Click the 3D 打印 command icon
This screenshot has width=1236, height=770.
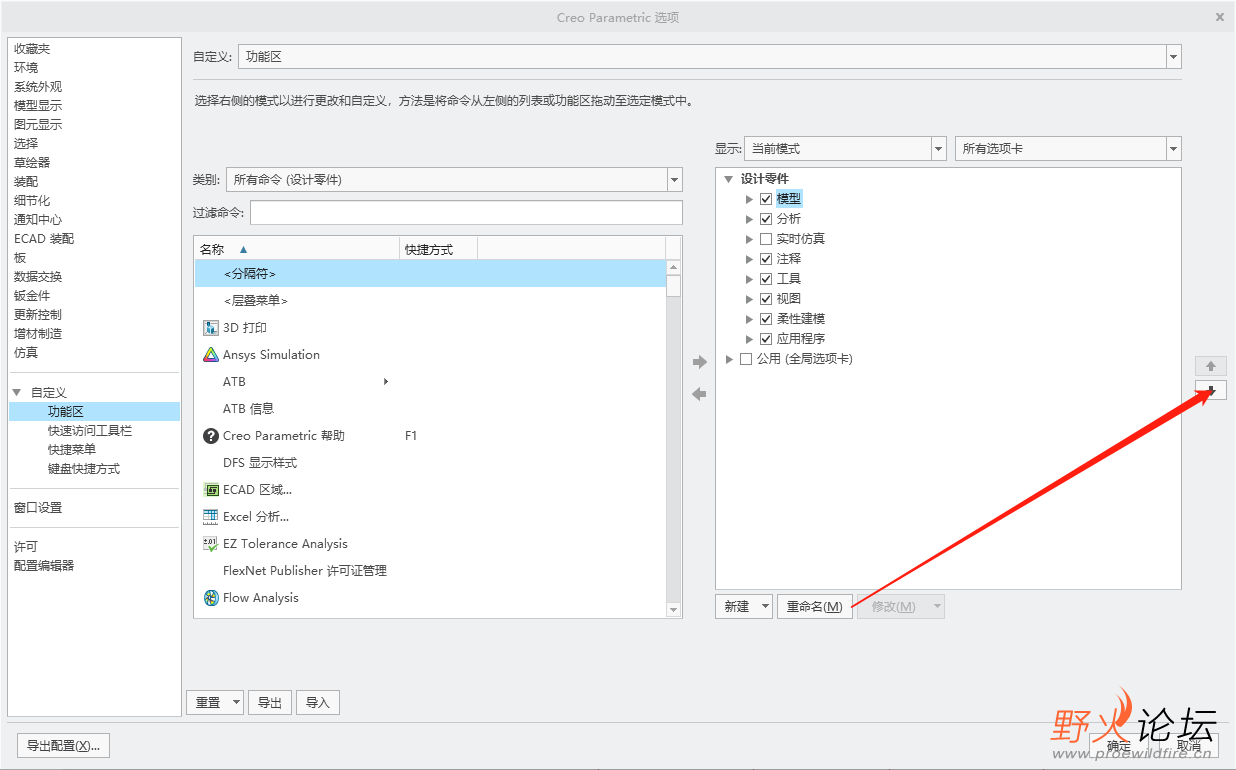211,327
